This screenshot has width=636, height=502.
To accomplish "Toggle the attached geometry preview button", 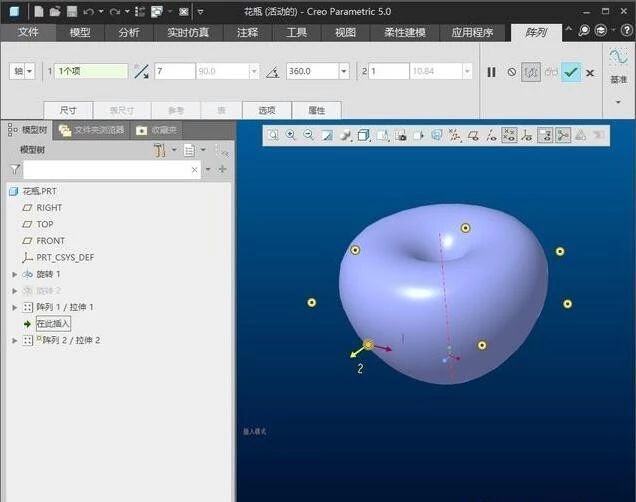I will (x=531, y=72).
